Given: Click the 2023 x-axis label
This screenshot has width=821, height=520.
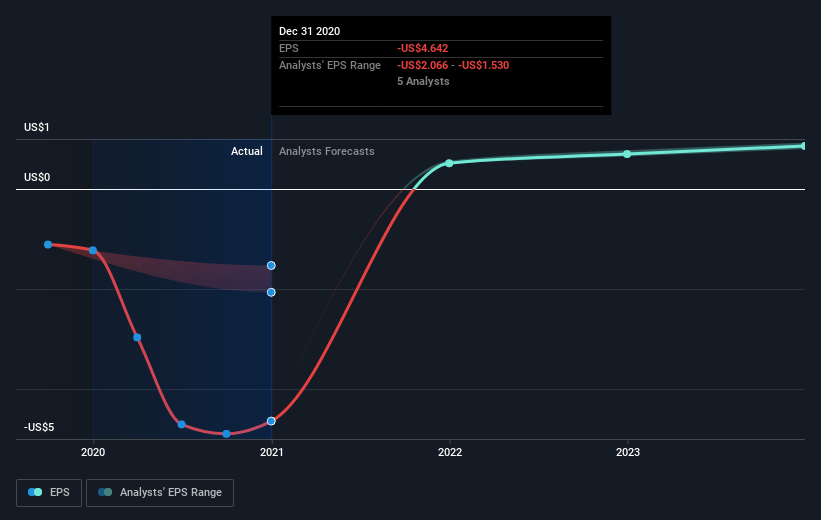Looking at the screenshot, I should [x=628, y=452].
